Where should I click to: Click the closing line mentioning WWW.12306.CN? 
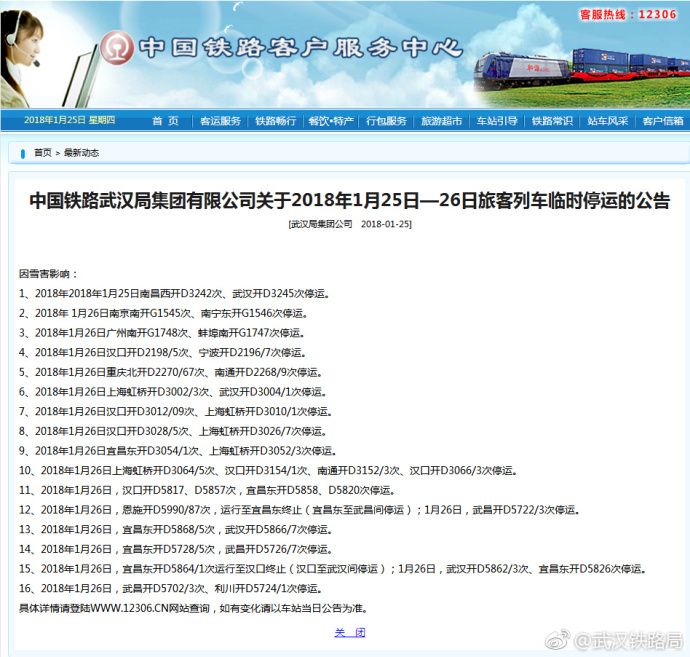tap(193, 608)
